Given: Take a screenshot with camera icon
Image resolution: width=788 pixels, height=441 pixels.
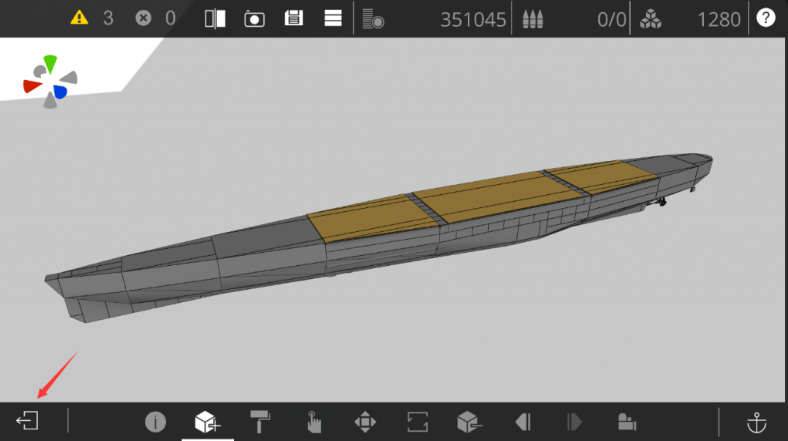Looking at the screenshot, I should coord(254,18).
